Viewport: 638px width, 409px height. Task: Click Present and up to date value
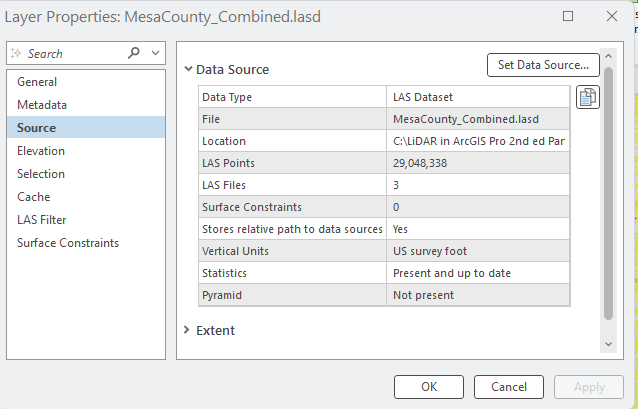pyautogui.click(x=478, y=273)
